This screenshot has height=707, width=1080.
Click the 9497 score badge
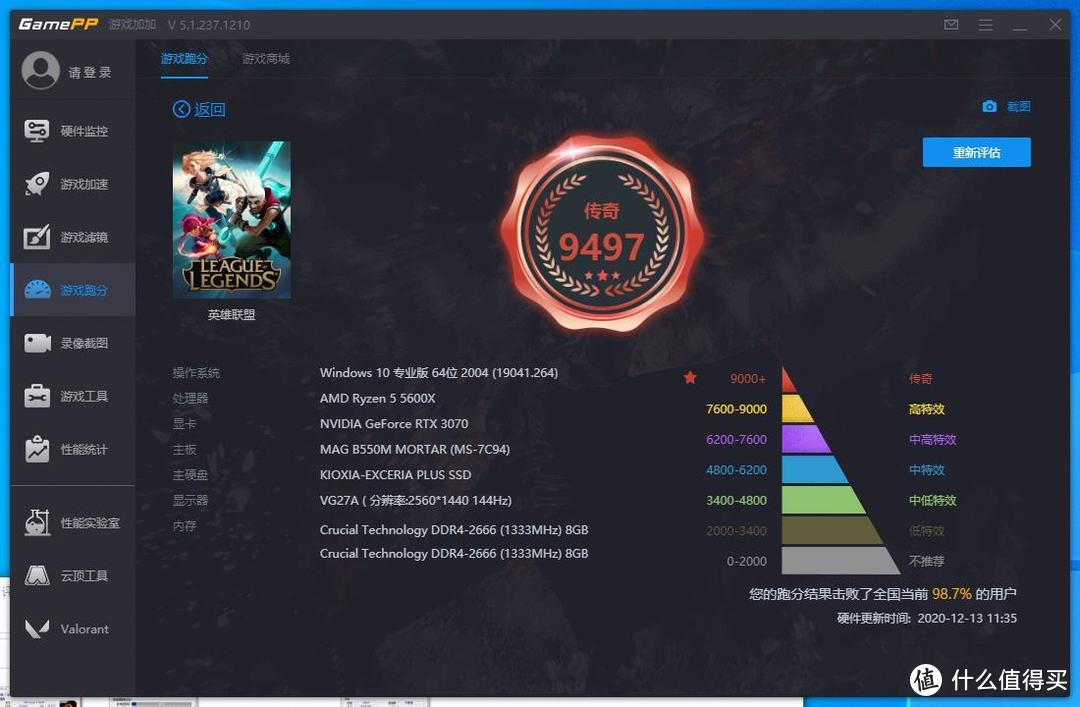pyautogui.click(x=602, y=234)
